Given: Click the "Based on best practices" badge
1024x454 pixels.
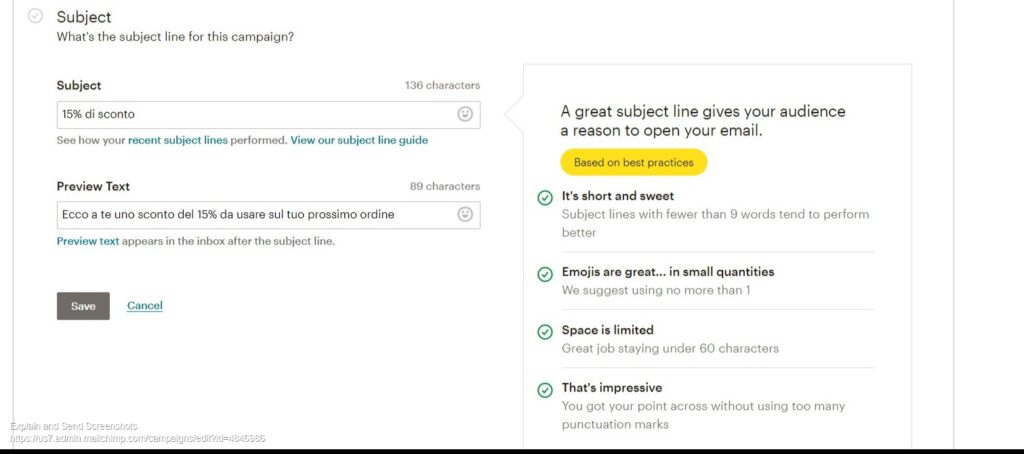Looking at the screenshot, I should 633,162.
